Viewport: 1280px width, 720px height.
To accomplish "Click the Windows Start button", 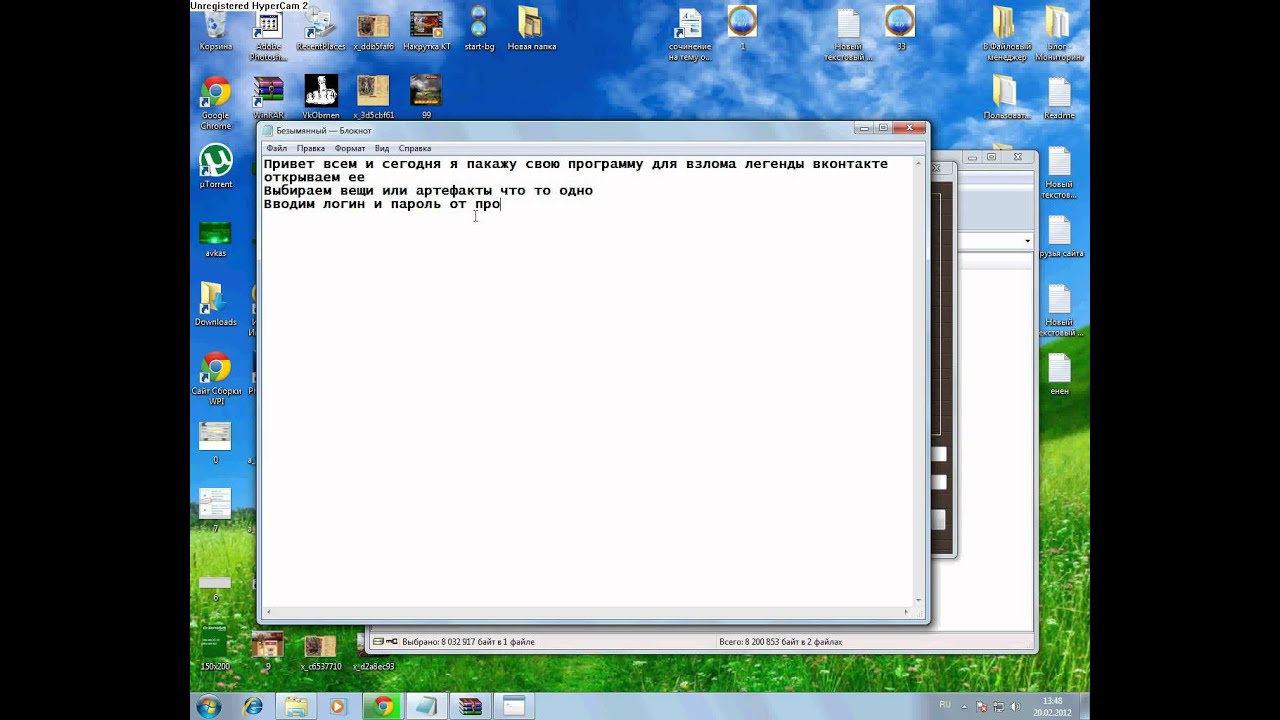I will click(x=209, y=706).
